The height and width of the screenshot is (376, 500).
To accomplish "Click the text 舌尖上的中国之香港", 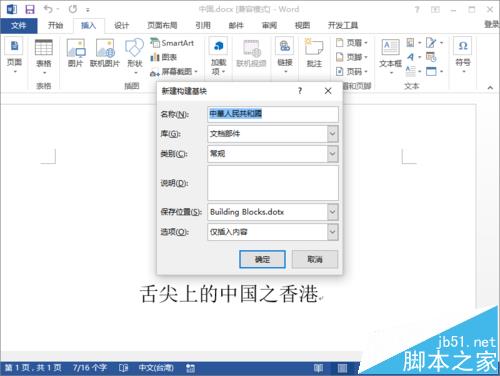I will [229, 294].
